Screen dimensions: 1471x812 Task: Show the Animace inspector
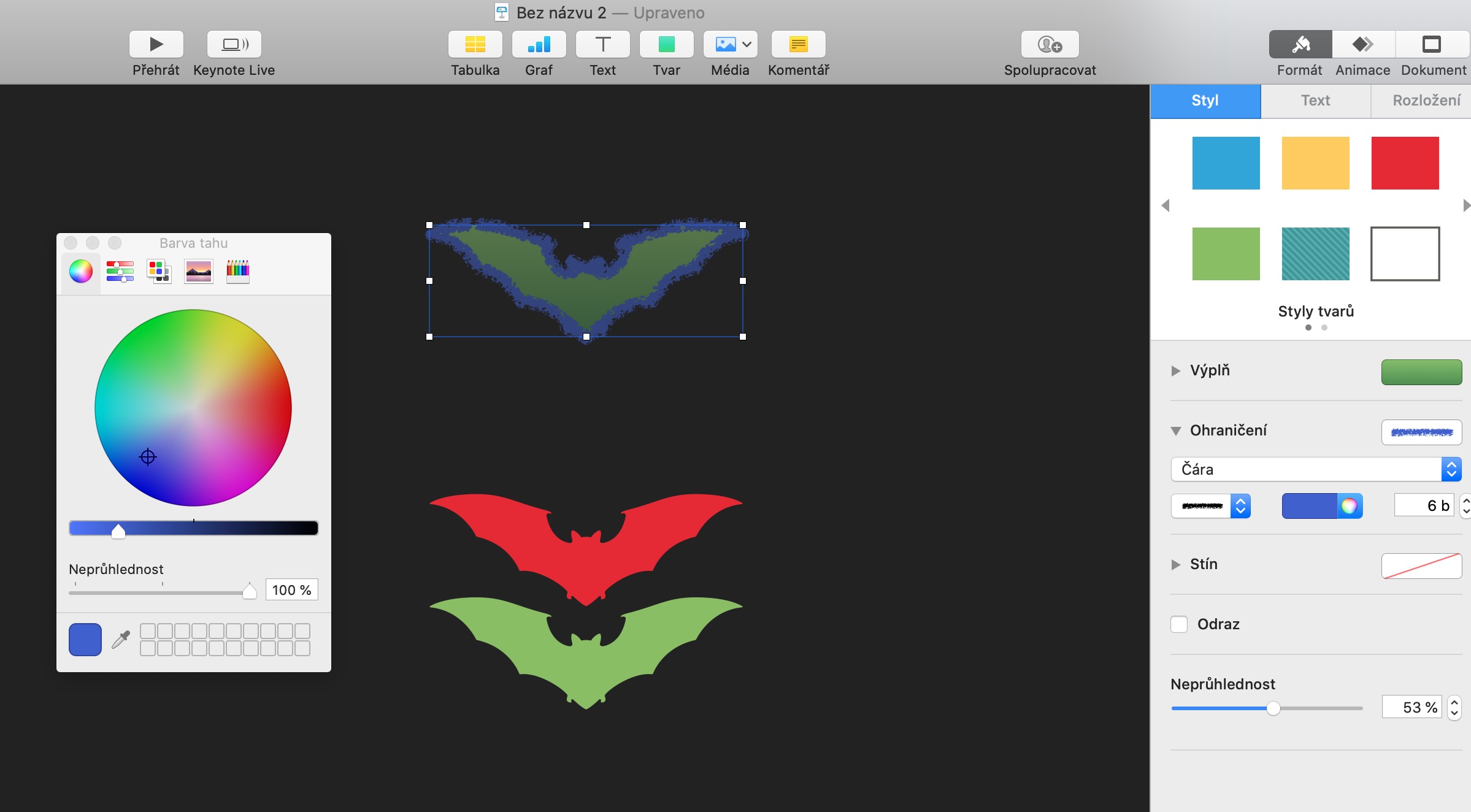tap(1362, 44)
